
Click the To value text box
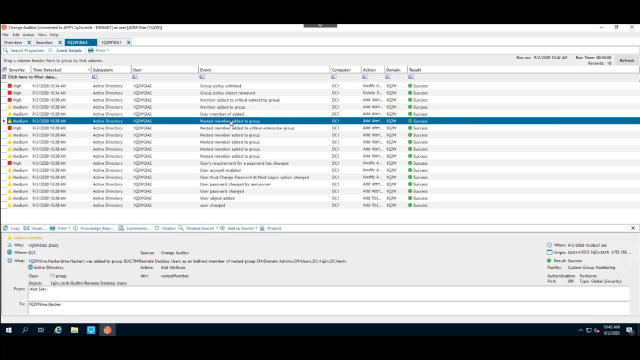[328, 308]
